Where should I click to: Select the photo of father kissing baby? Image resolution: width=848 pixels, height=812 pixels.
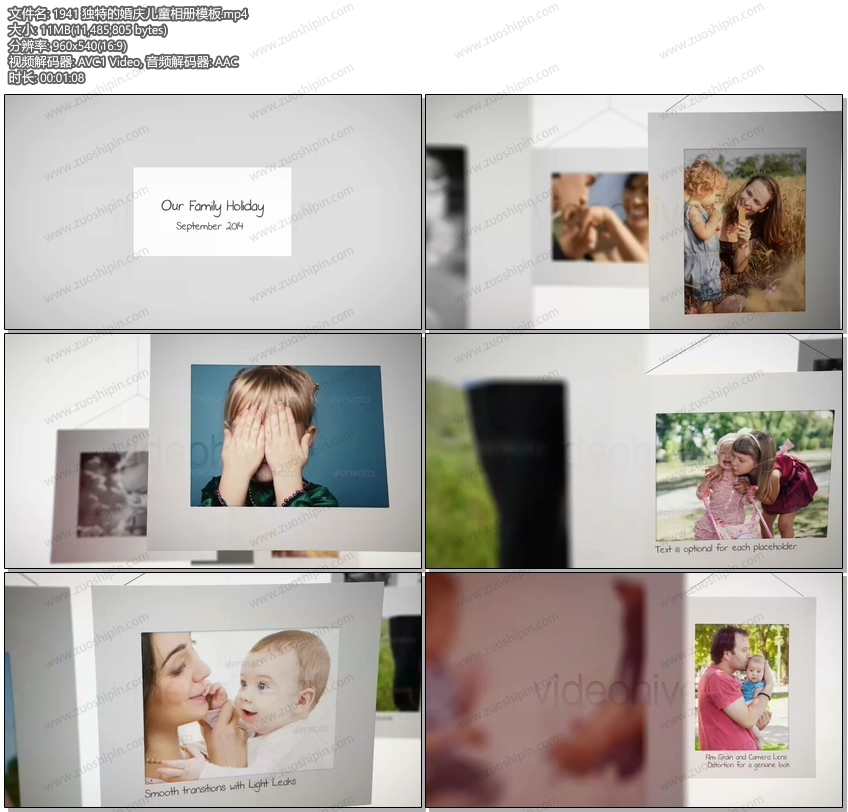(741, 686)
